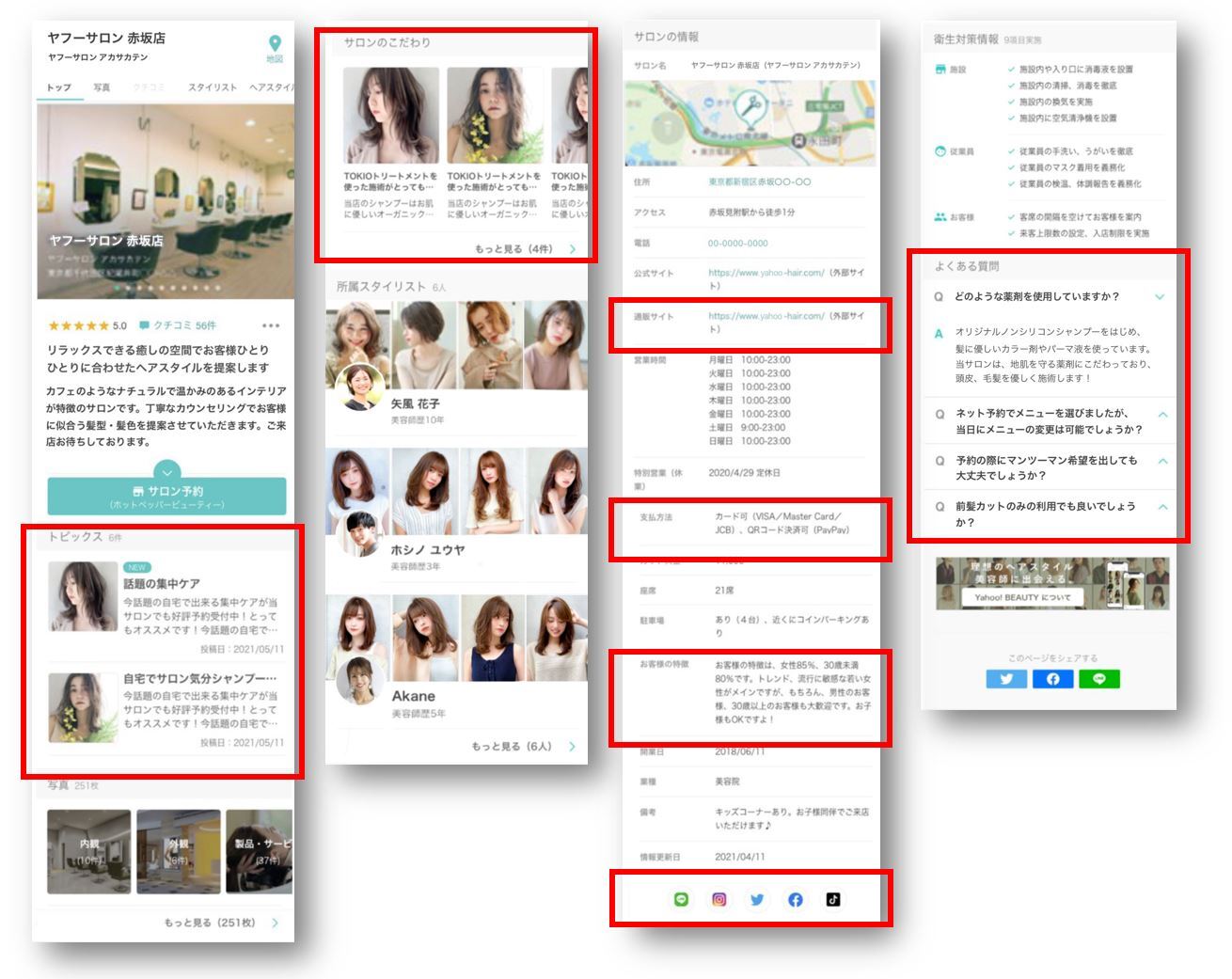Share page via blue Twitter button

(1006, 679)
